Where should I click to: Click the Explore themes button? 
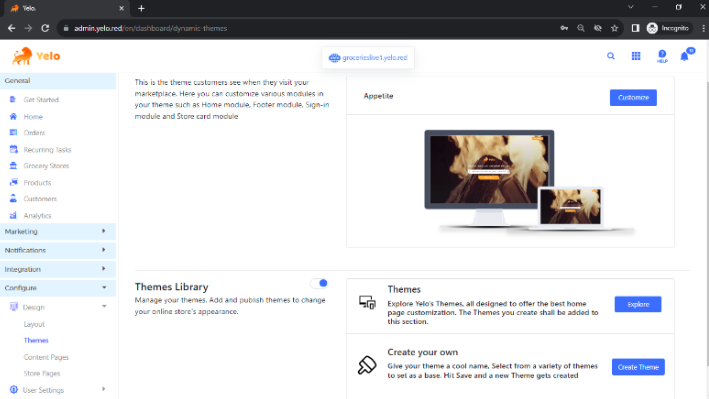[638, 304]
